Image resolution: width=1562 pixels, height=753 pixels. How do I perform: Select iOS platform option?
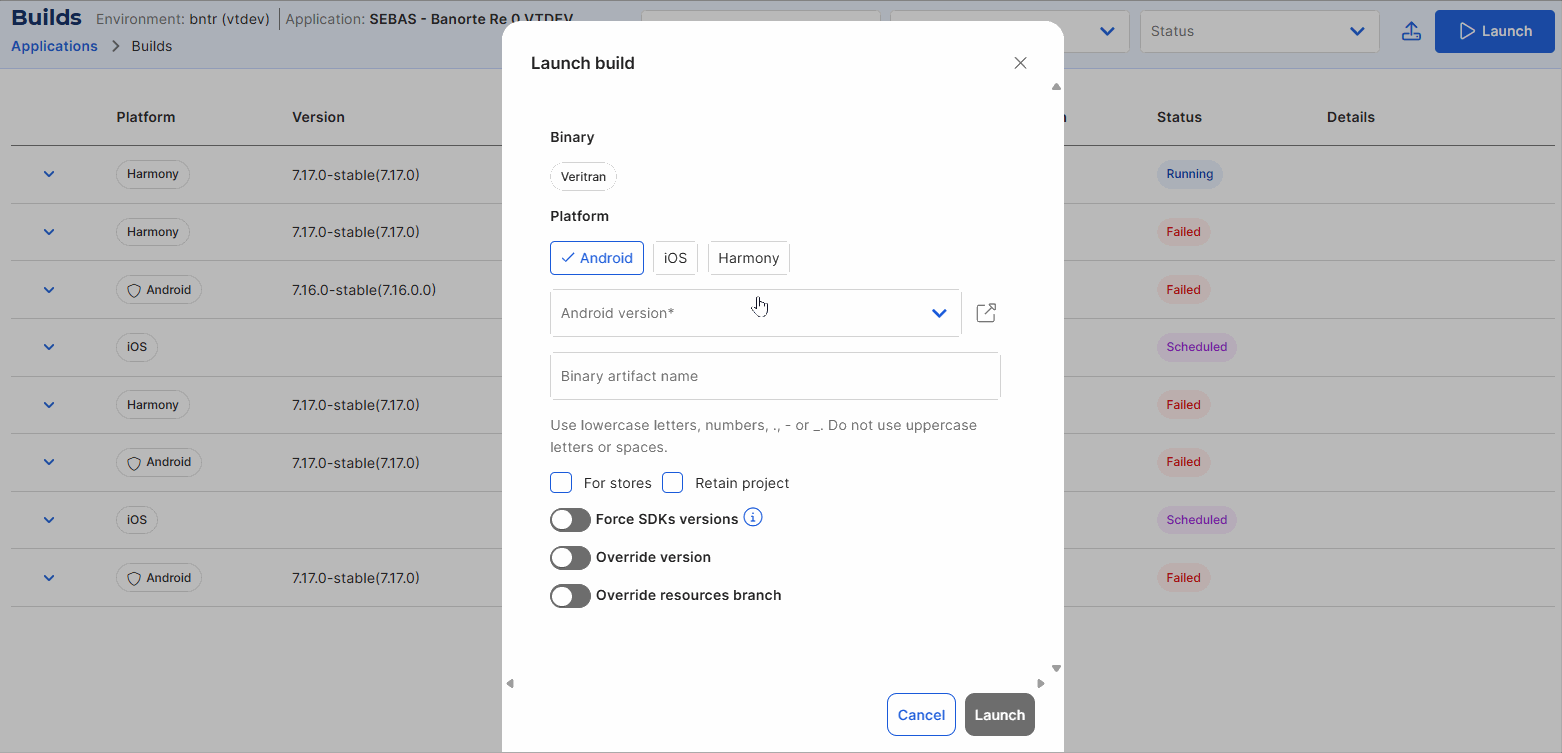(675, 258)
